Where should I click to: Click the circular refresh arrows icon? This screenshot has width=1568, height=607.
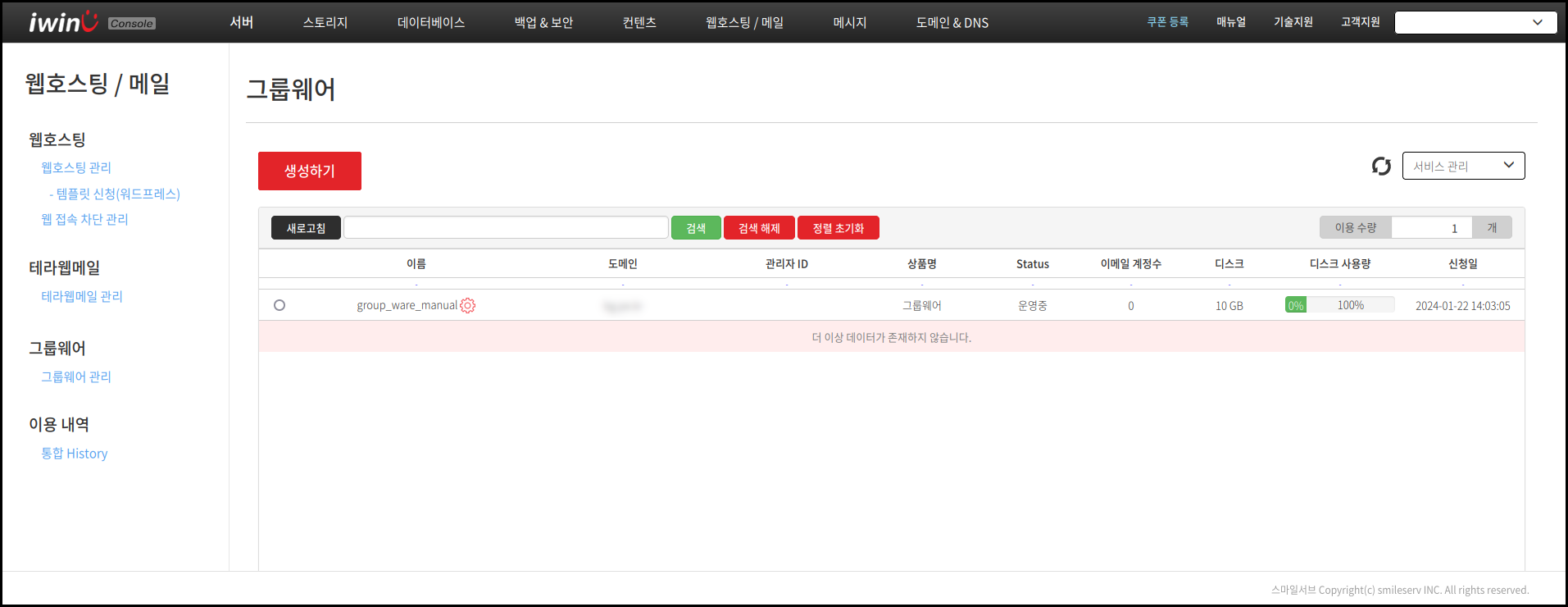point(1381,167)
